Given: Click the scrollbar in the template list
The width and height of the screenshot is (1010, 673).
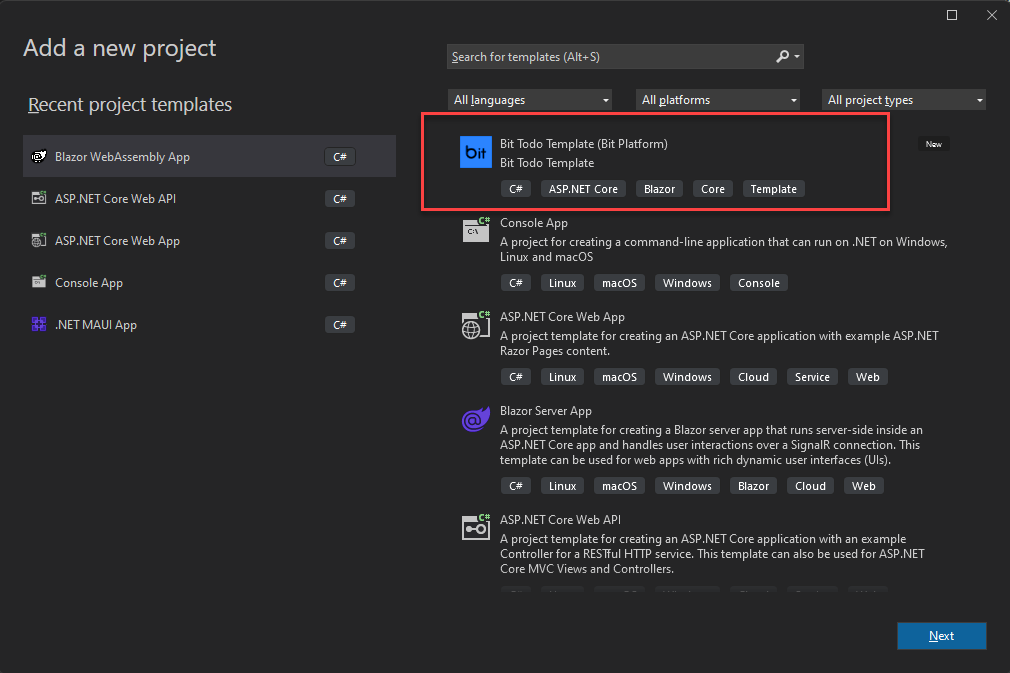Looking at the screenshot, I should pos(1002,300).
